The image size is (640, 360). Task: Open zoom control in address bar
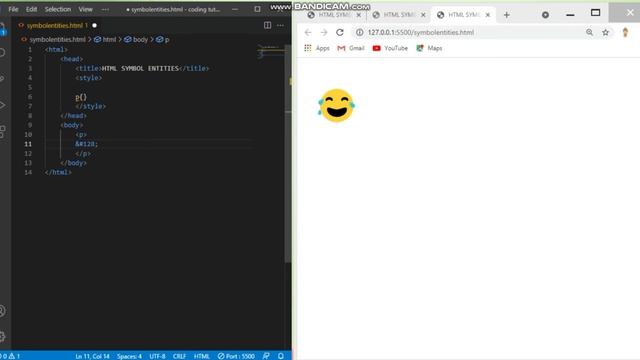(589, 32)
